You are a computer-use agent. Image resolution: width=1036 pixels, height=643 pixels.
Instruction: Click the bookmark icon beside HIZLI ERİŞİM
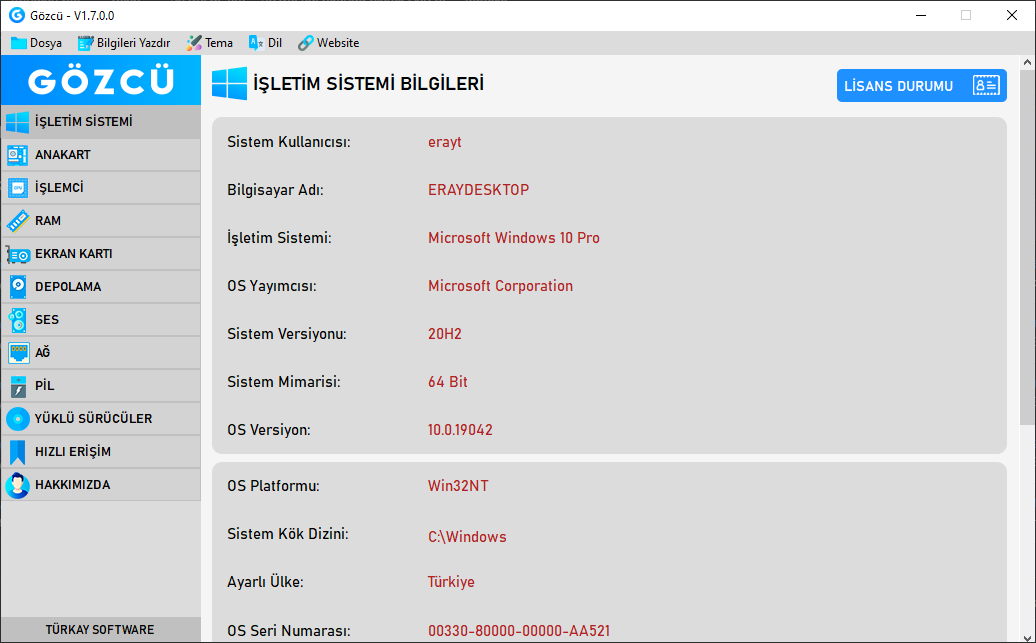[18, 452]
